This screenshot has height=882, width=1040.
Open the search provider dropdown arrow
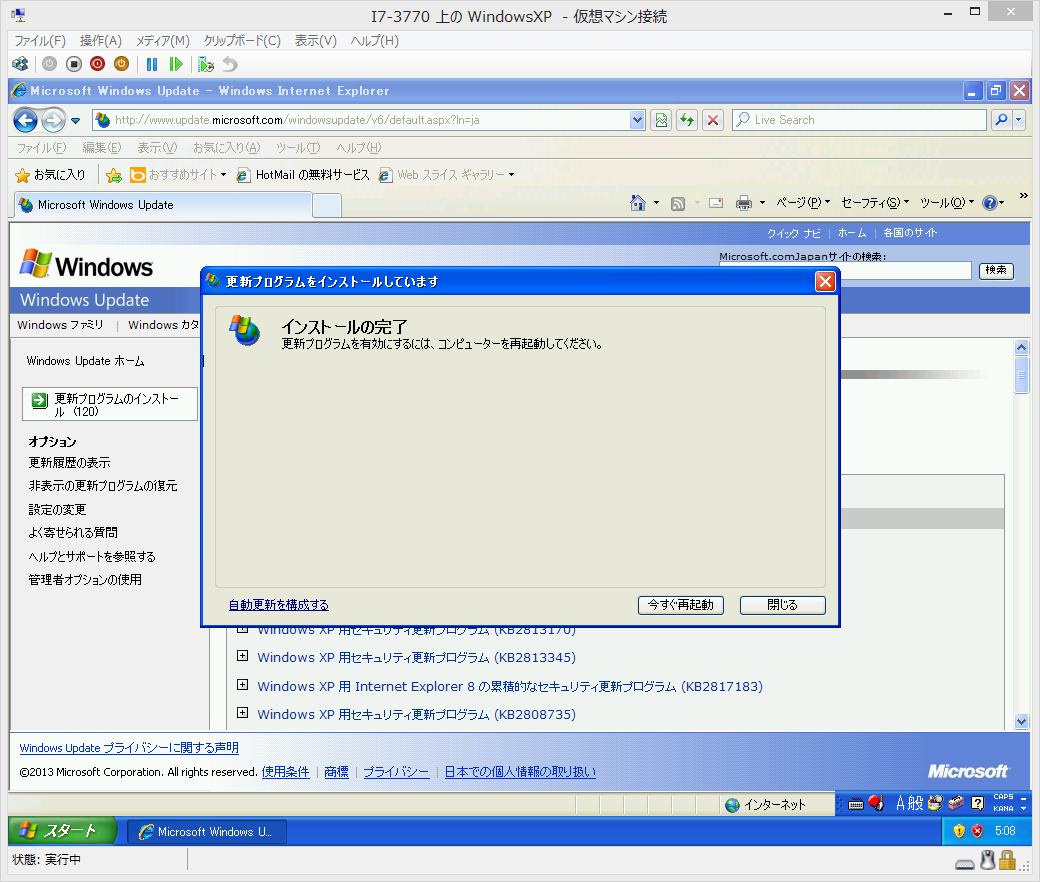1019,120
